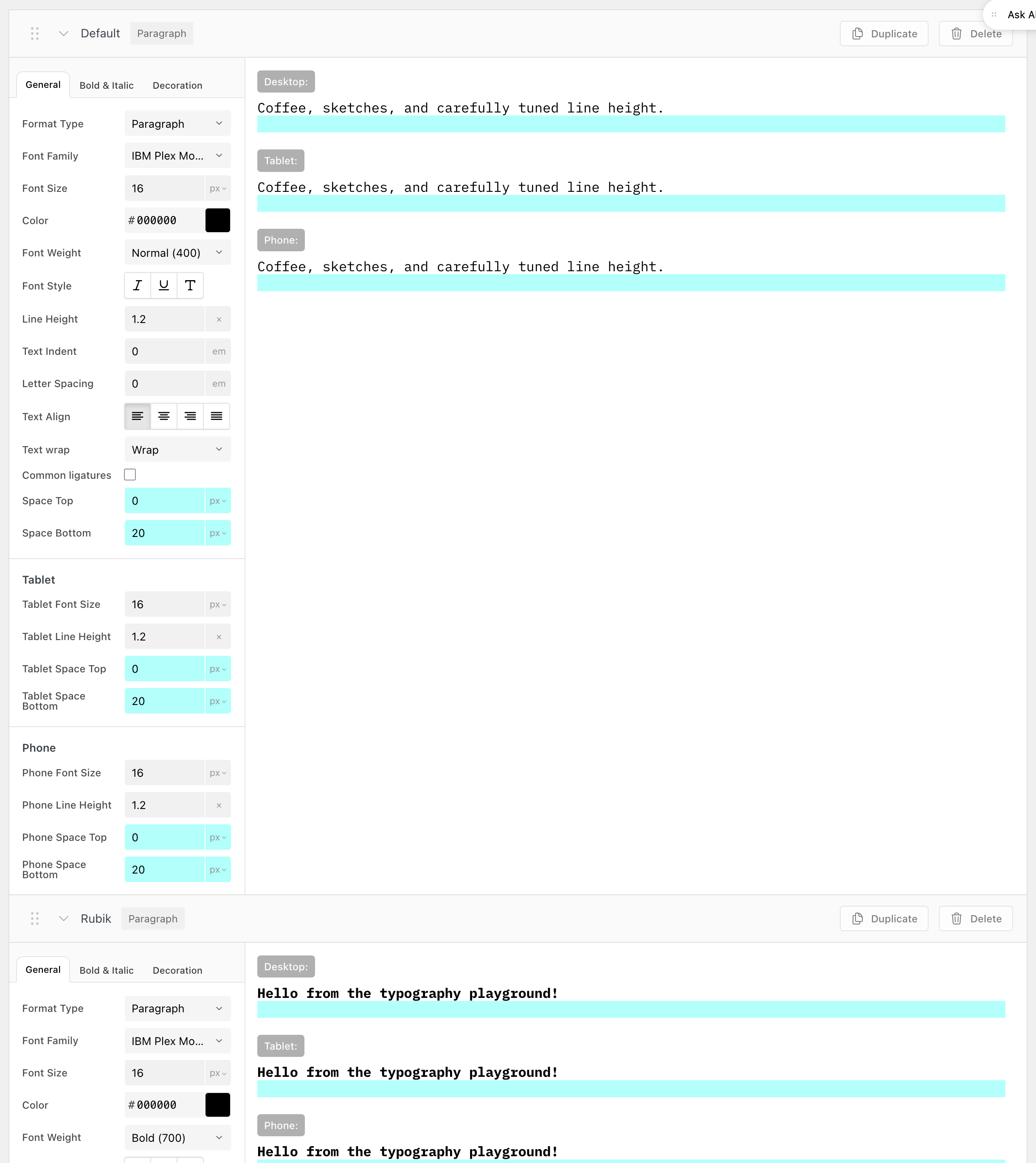Grab the drag handle of the Rubik style
This screenshot has width=1036, height=1163.
[35, 919]
